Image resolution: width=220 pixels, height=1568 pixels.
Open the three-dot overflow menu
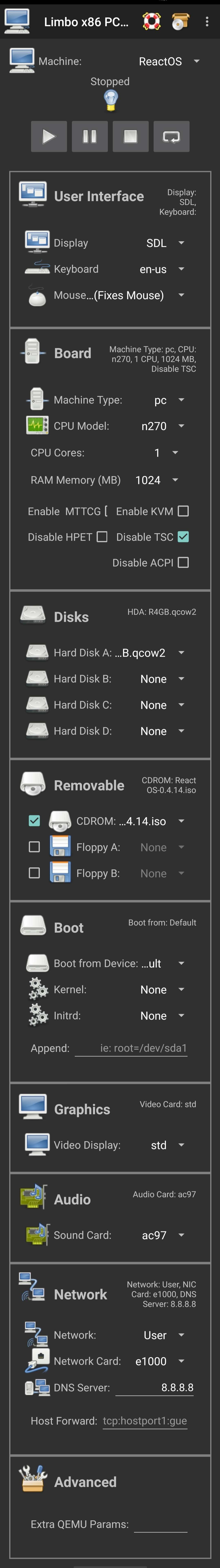click(207, 22)
